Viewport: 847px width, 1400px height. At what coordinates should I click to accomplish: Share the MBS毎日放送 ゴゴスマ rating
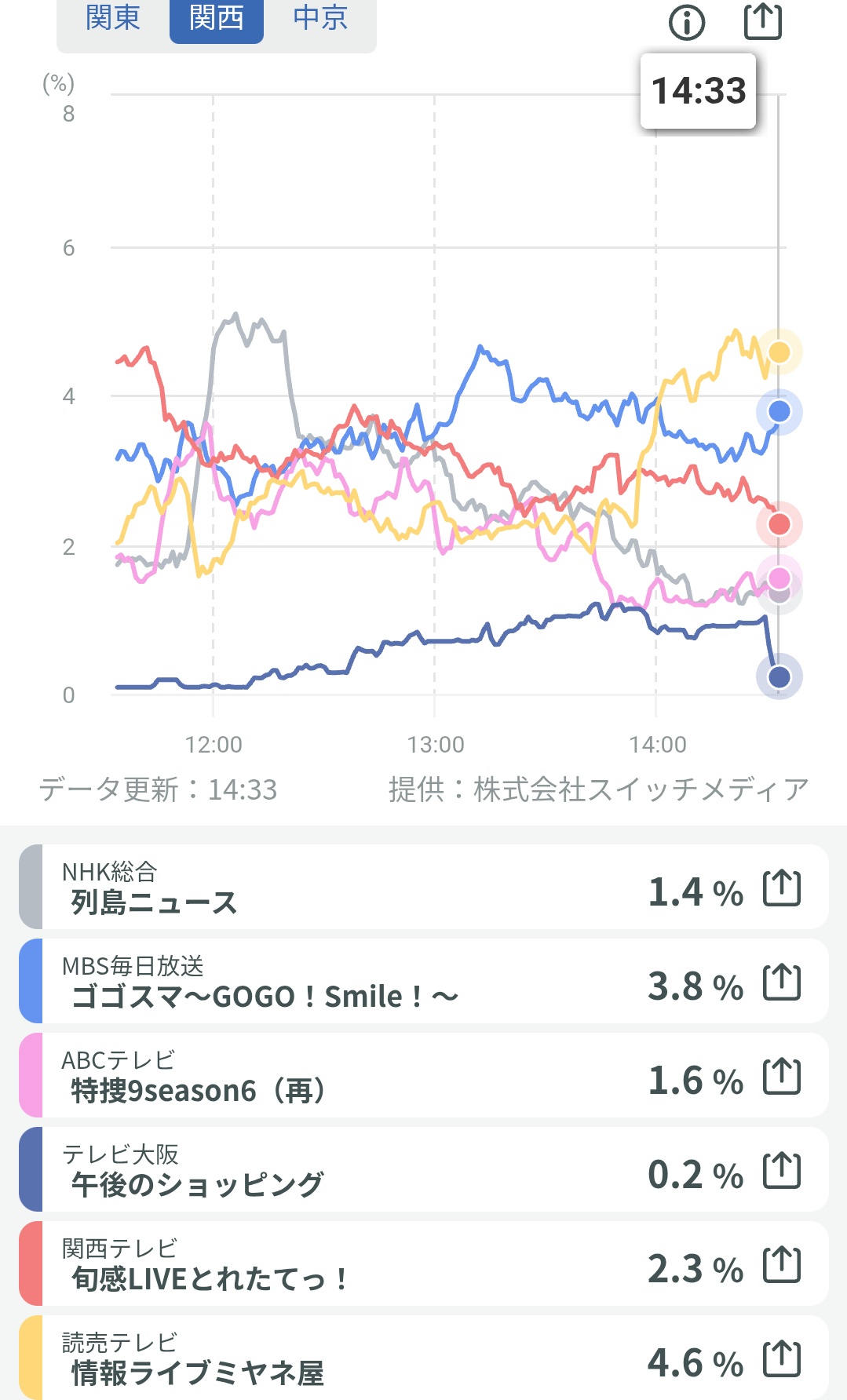782,983
